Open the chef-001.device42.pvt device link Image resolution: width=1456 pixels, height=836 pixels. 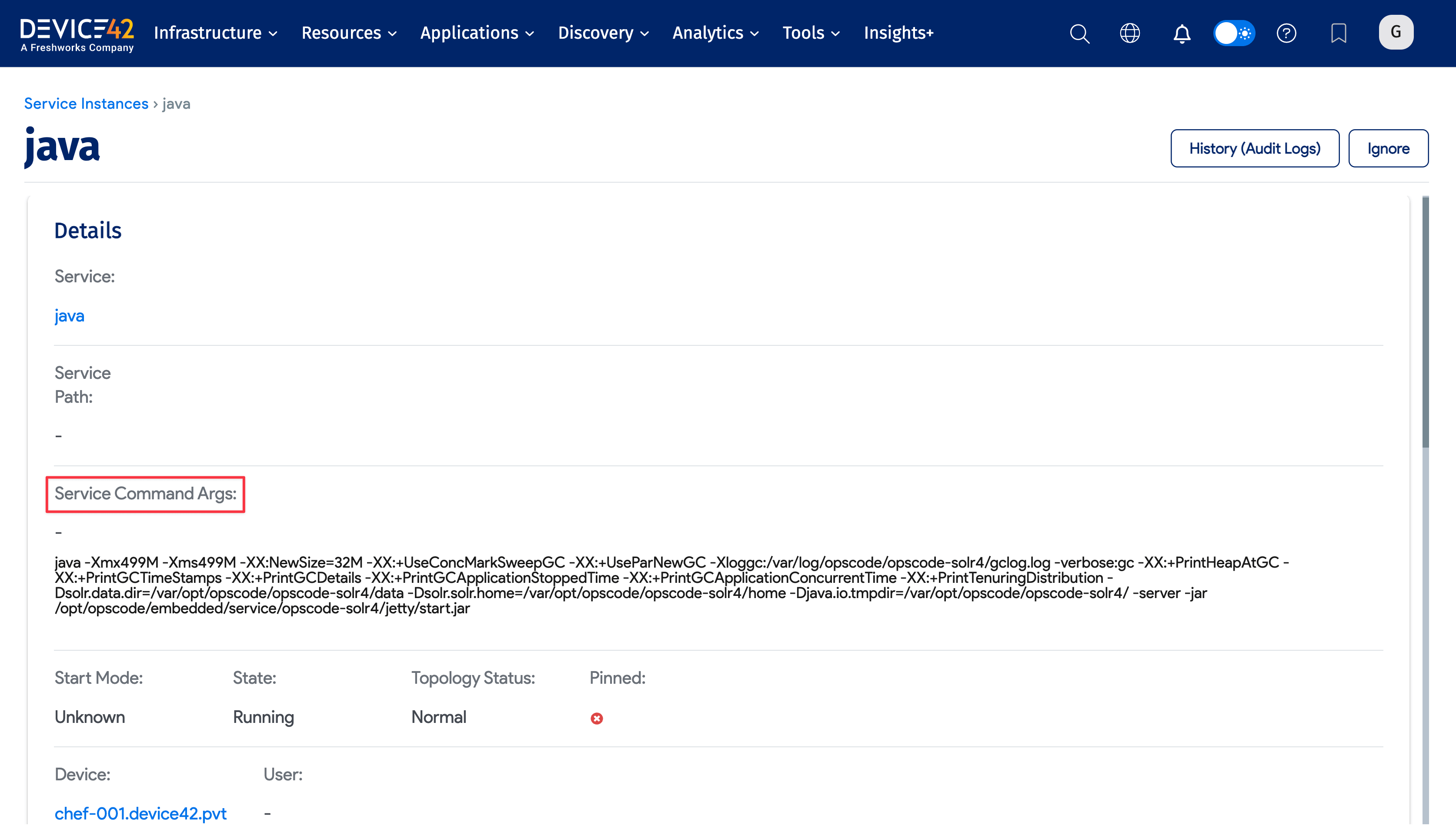click(x=140, y=814)
